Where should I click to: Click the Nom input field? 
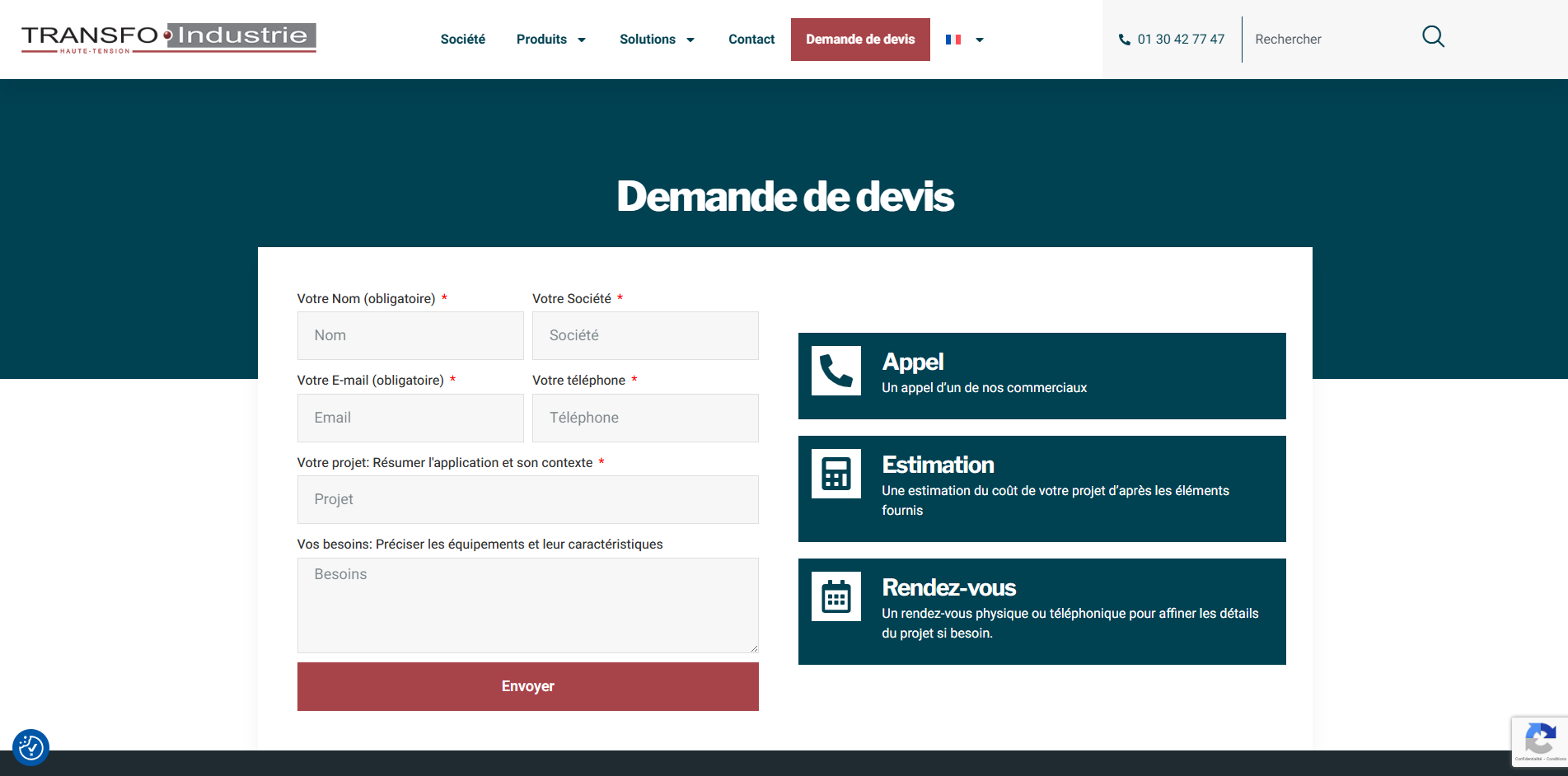(x=410, y=335)
